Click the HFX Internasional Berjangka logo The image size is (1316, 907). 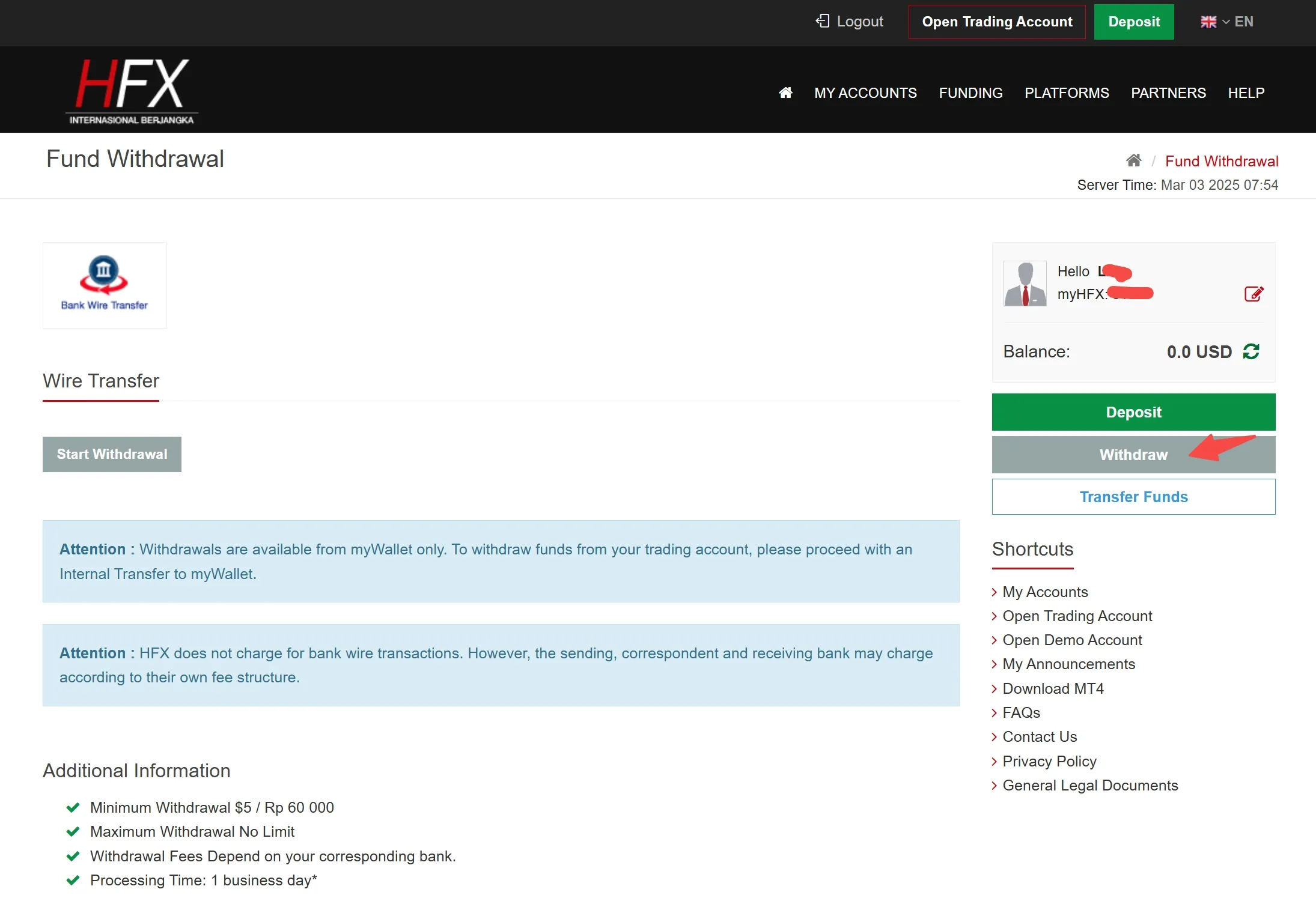pos(132,91)
